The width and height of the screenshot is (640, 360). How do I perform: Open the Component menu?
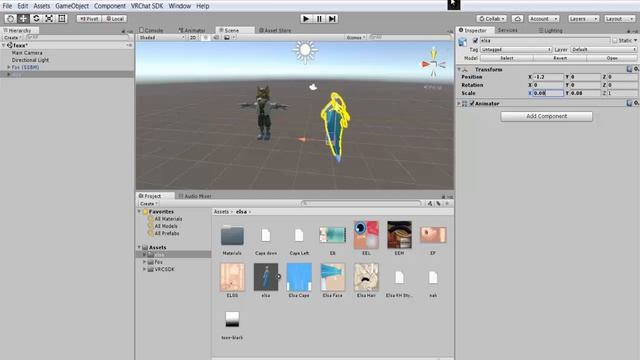click(x=110, y=6)
